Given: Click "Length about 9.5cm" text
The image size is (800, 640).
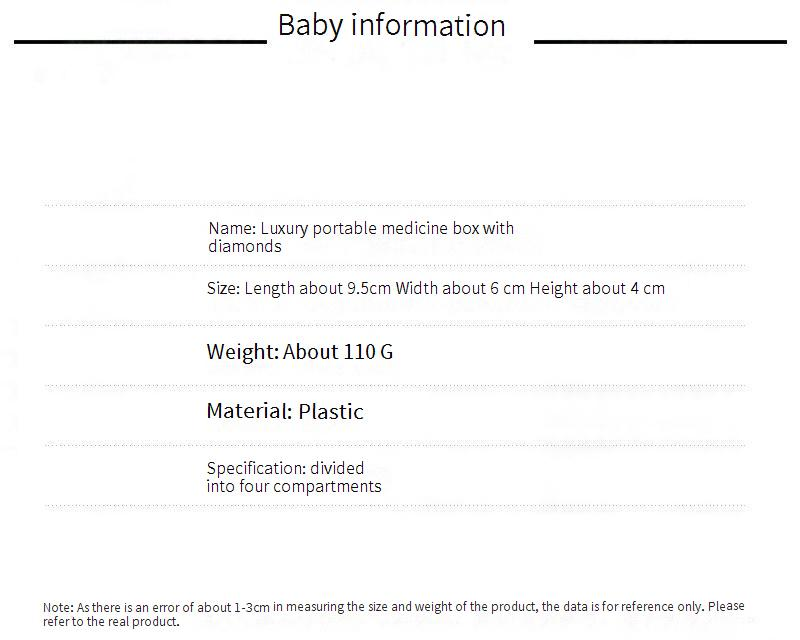Looking at the screenshot, I should tap(317, 289).
